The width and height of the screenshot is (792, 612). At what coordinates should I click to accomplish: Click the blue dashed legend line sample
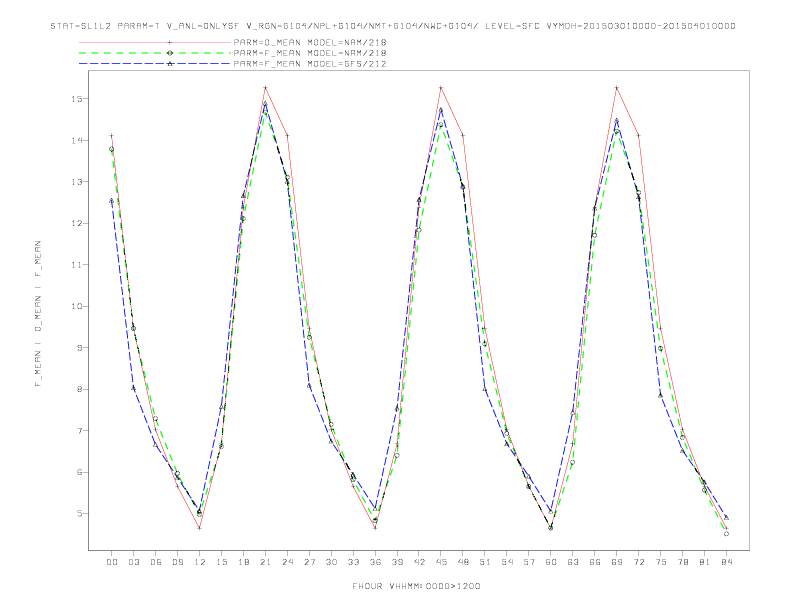click(x=155, y=64)
